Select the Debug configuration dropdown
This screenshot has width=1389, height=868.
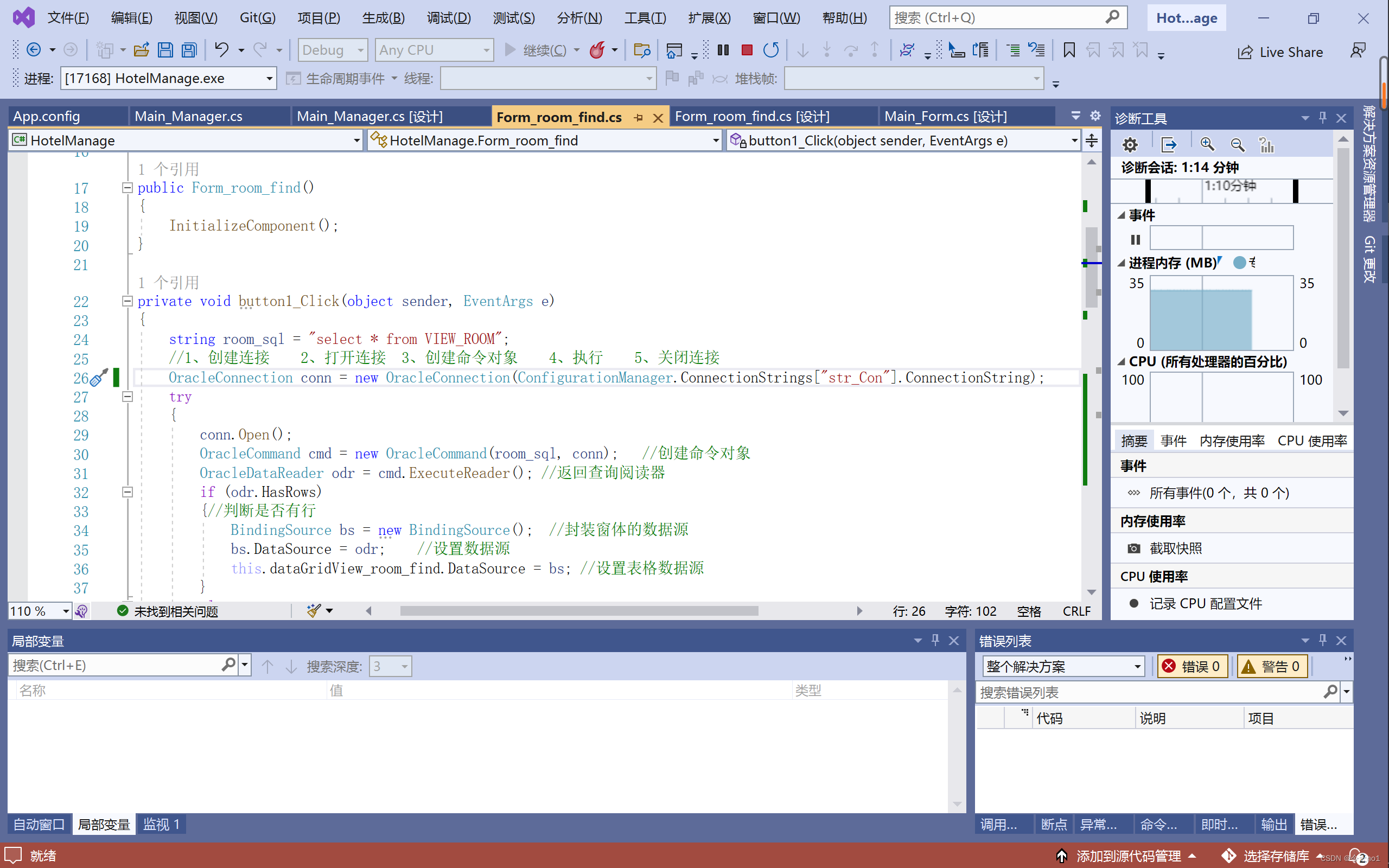point(332,51)
